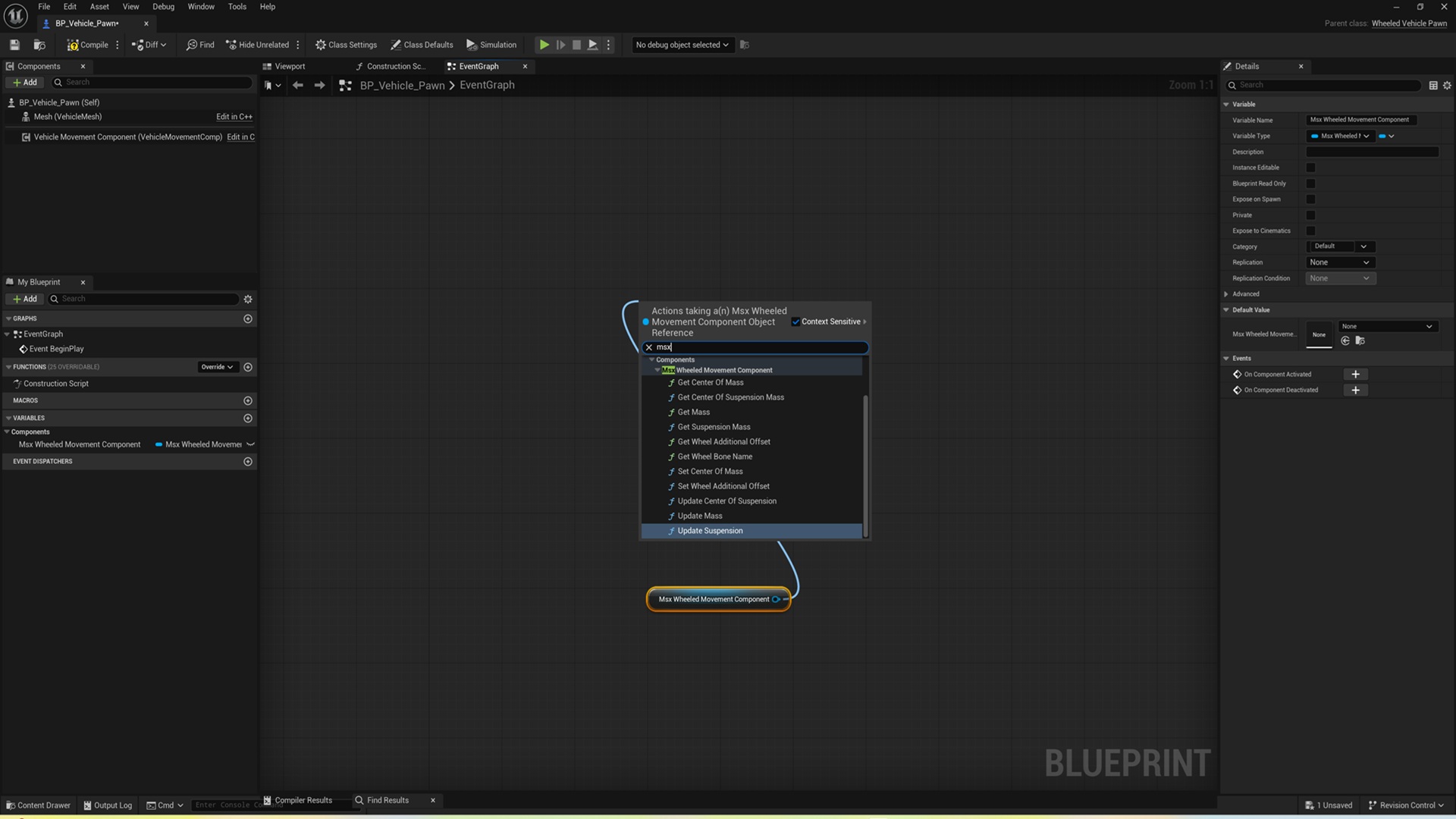Start Simulation mode
The width and height of the screenshot is (1456, 819).
491,45
